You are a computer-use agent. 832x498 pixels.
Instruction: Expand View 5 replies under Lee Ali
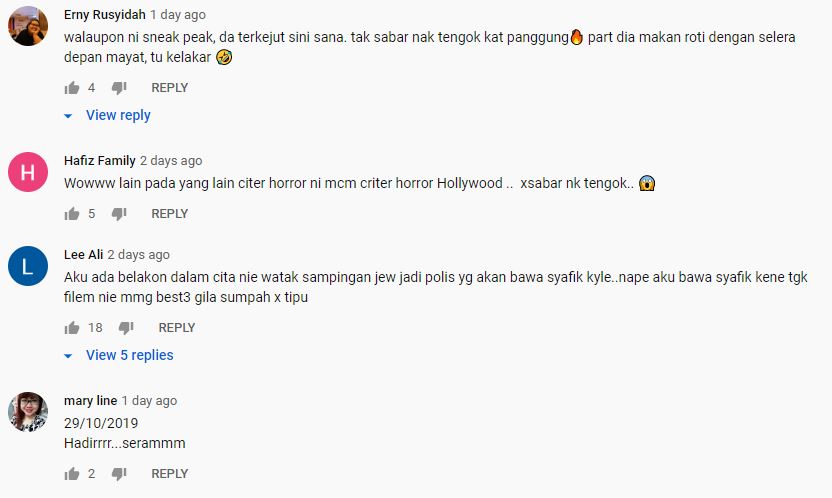pos(129,355)
